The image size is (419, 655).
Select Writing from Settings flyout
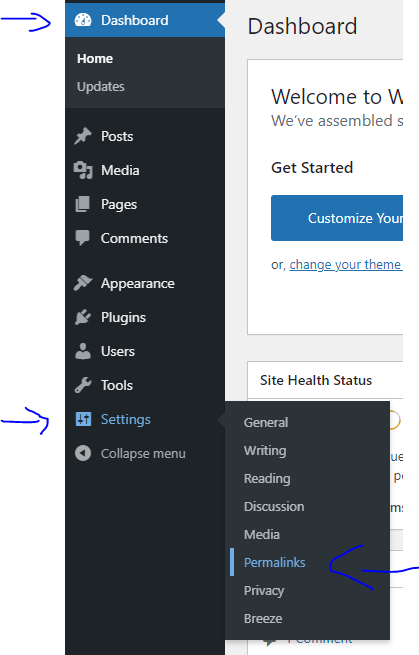[x=265, y=450]
